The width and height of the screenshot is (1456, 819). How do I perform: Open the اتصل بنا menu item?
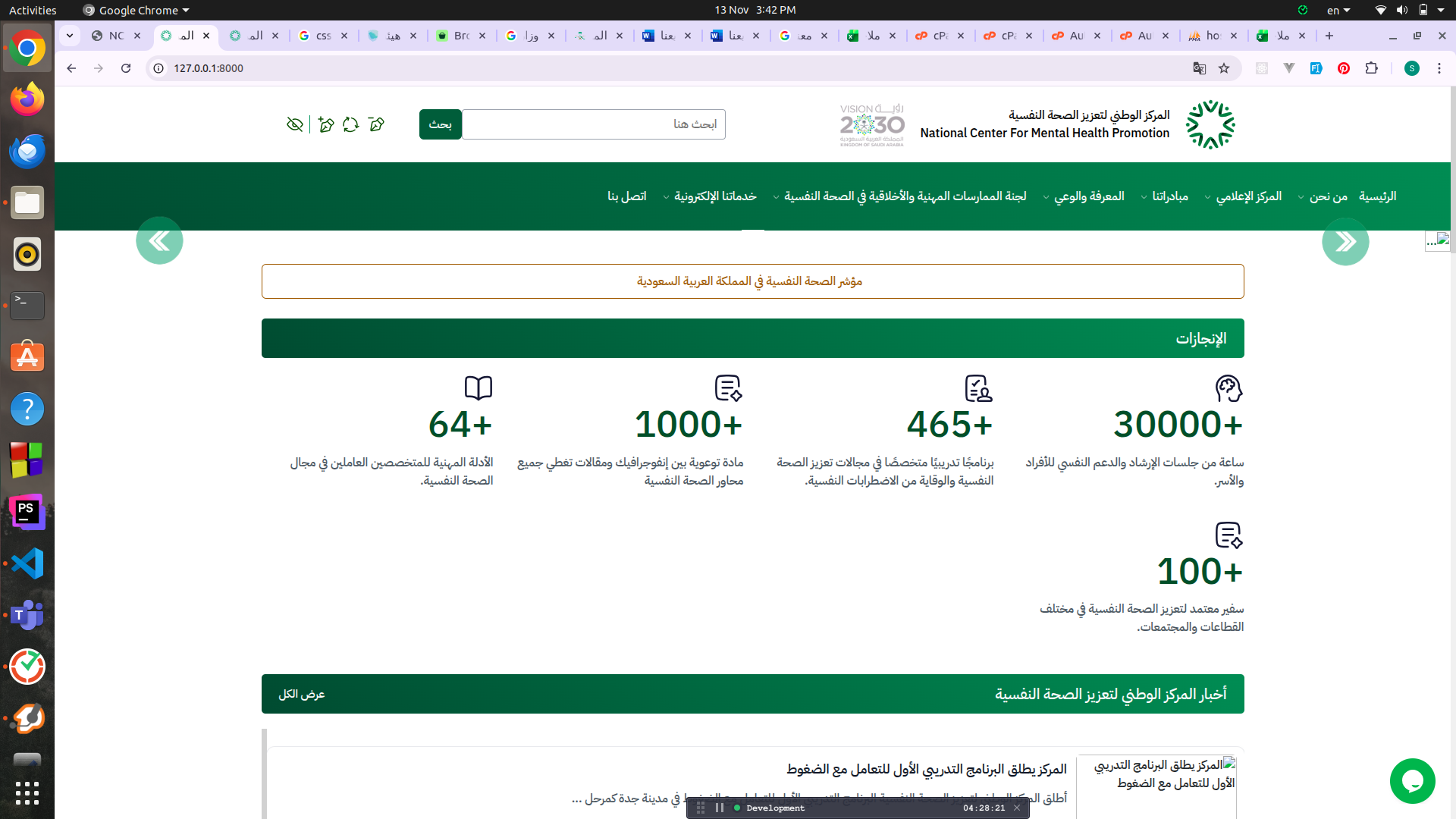point(626,196)
